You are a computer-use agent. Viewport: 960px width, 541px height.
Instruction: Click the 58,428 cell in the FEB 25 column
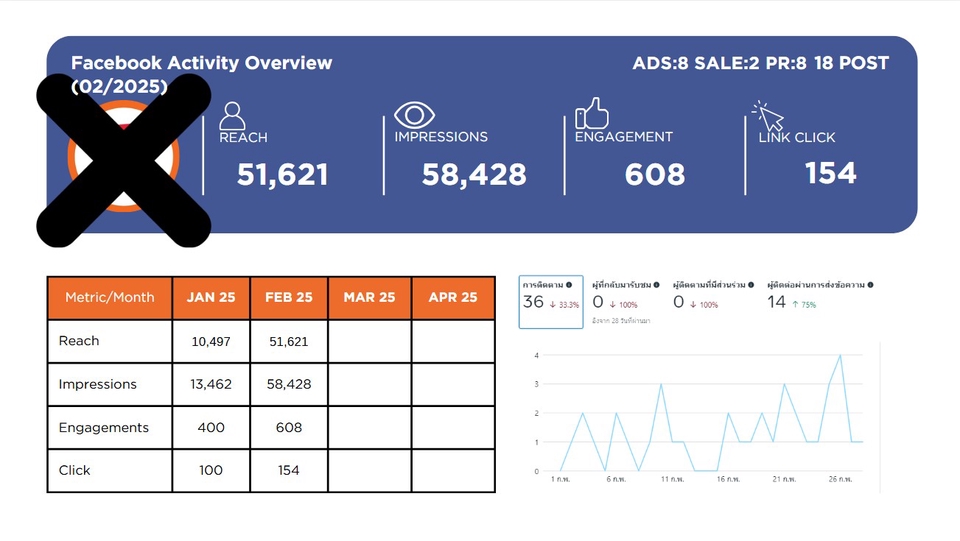coord(288,384)
